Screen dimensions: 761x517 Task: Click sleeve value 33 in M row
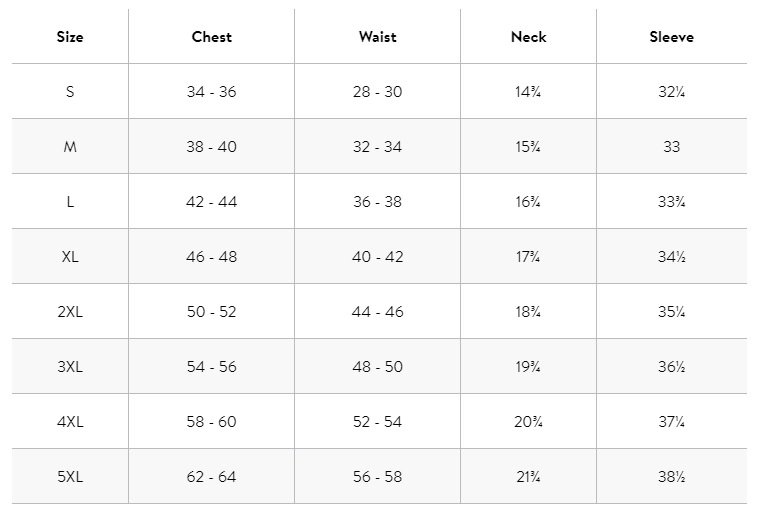click(672, 147)
